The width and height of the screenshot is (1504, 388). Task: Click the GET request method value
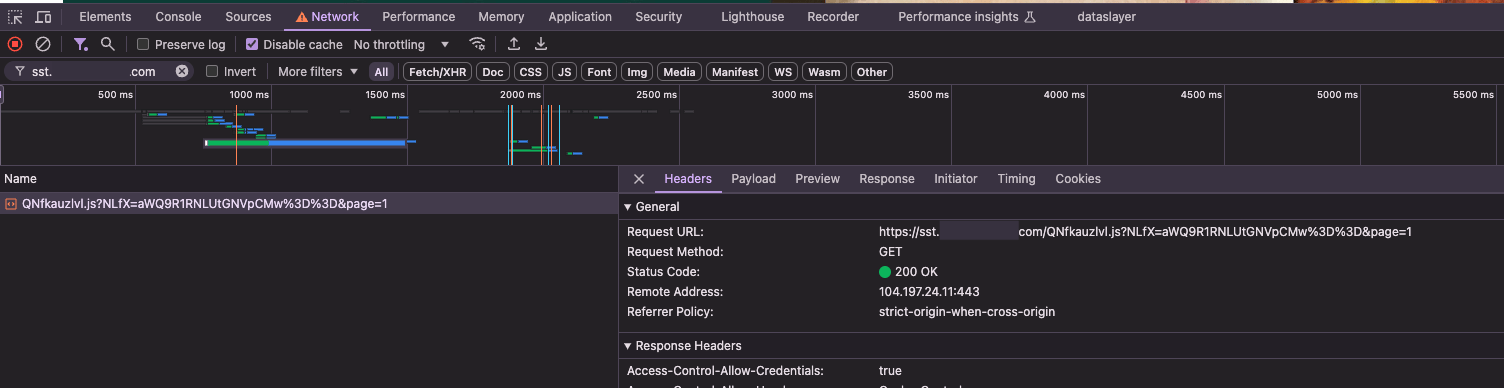click(x=890, y=252)
